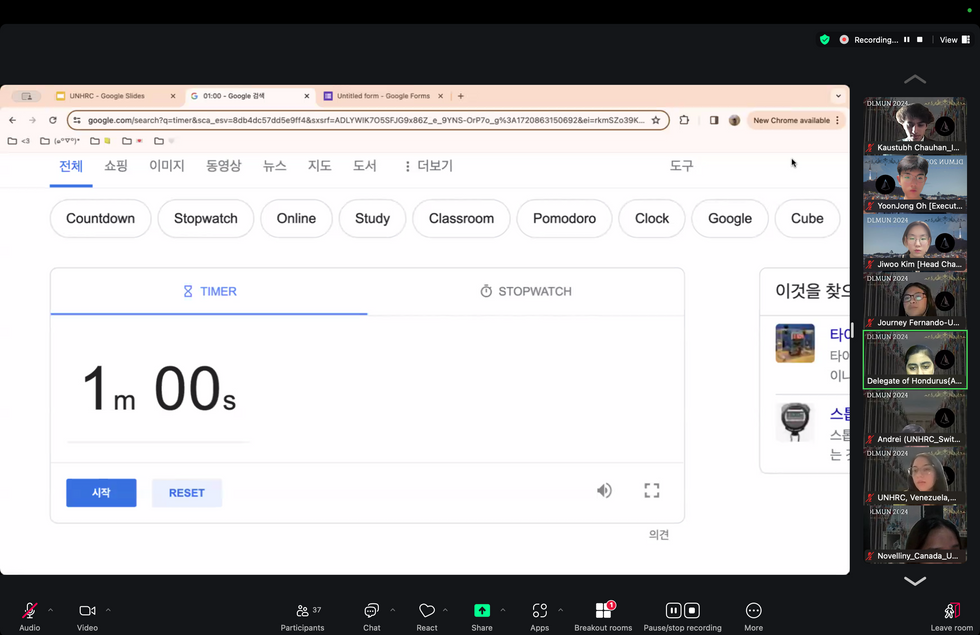Click the Classroom suggestion chip
980x635 pixels.
tap(461, 219)
